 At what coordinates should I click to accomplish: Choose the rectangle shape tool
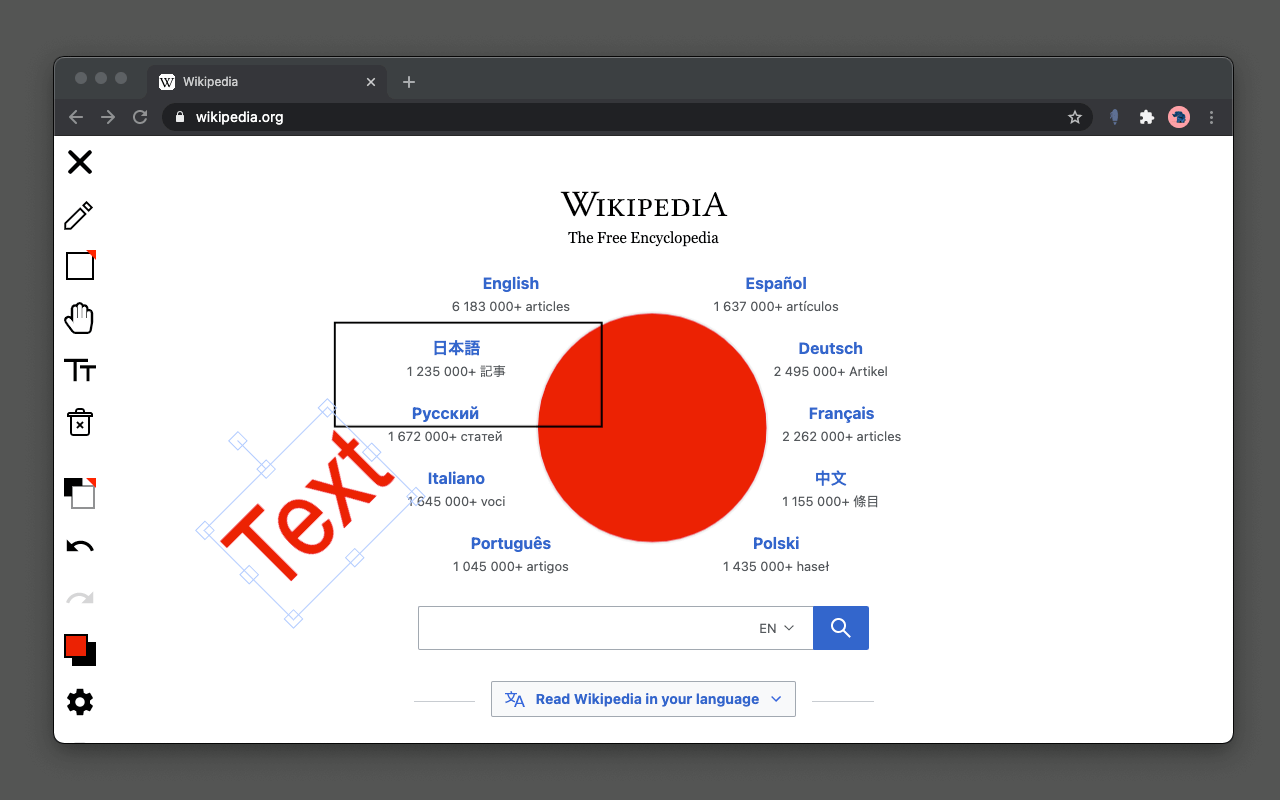[x=80, y=266]
